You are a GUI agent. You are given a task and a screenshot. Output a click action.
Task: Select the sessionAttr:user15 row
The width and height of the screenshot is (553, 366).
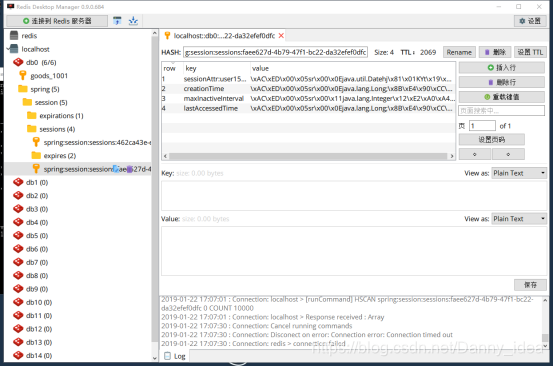click(308, 79)
